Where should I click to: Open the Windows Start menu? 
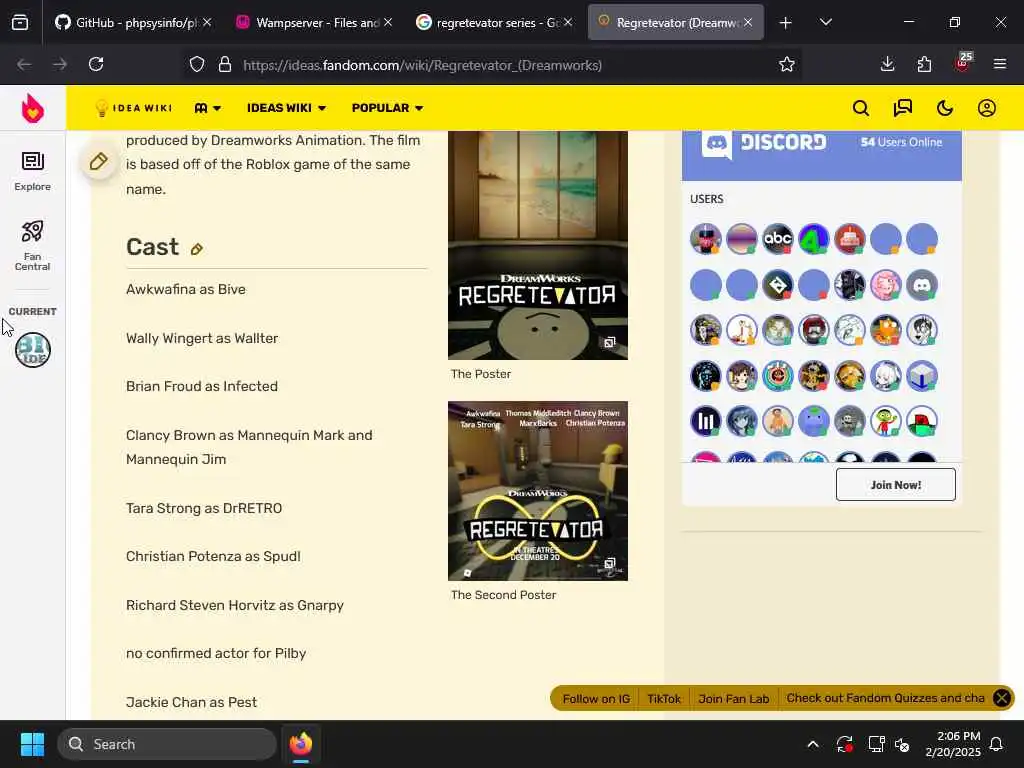point(33,744)
